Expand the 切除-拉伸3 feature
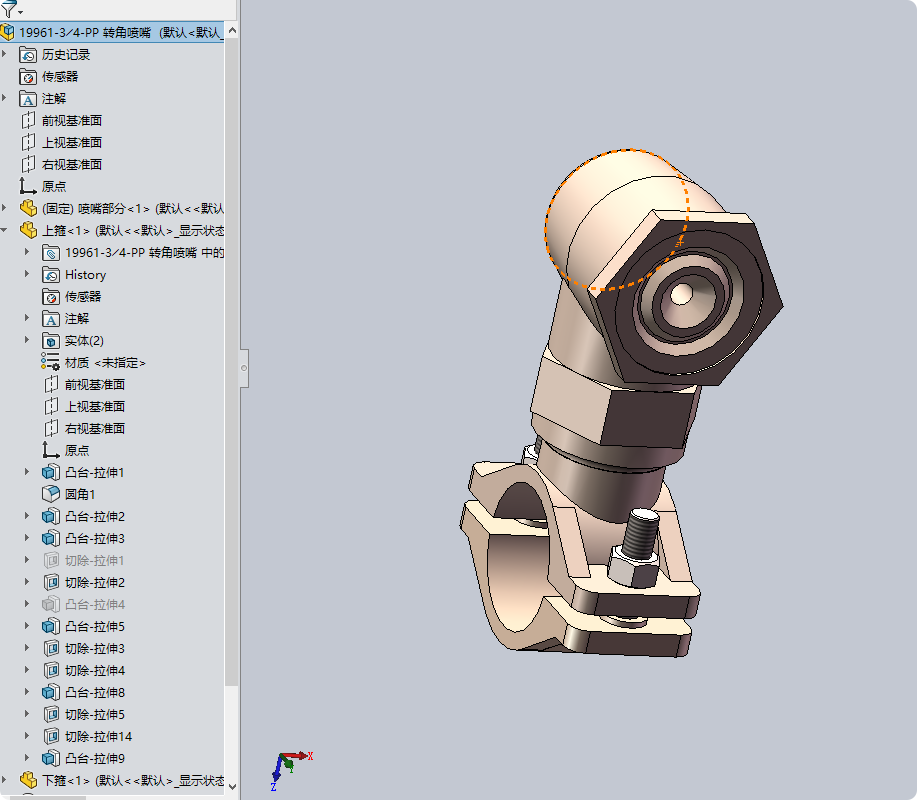Viewport: 917px width, 800px height. [27, 648]
